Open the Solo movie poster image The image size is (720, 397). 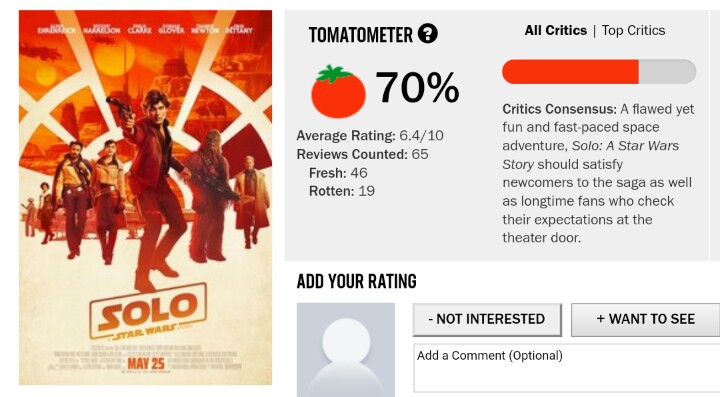145,197
